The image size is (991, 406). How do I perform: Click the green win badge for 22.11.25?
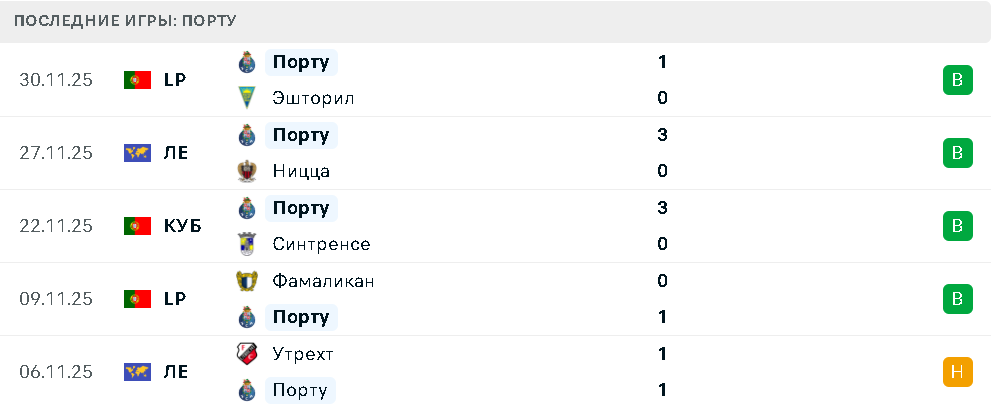(x=957, y=226)
